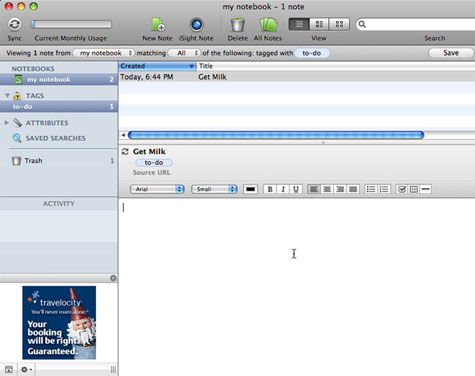475x376 pixels.
Task: Align text right
Action: 340,189
